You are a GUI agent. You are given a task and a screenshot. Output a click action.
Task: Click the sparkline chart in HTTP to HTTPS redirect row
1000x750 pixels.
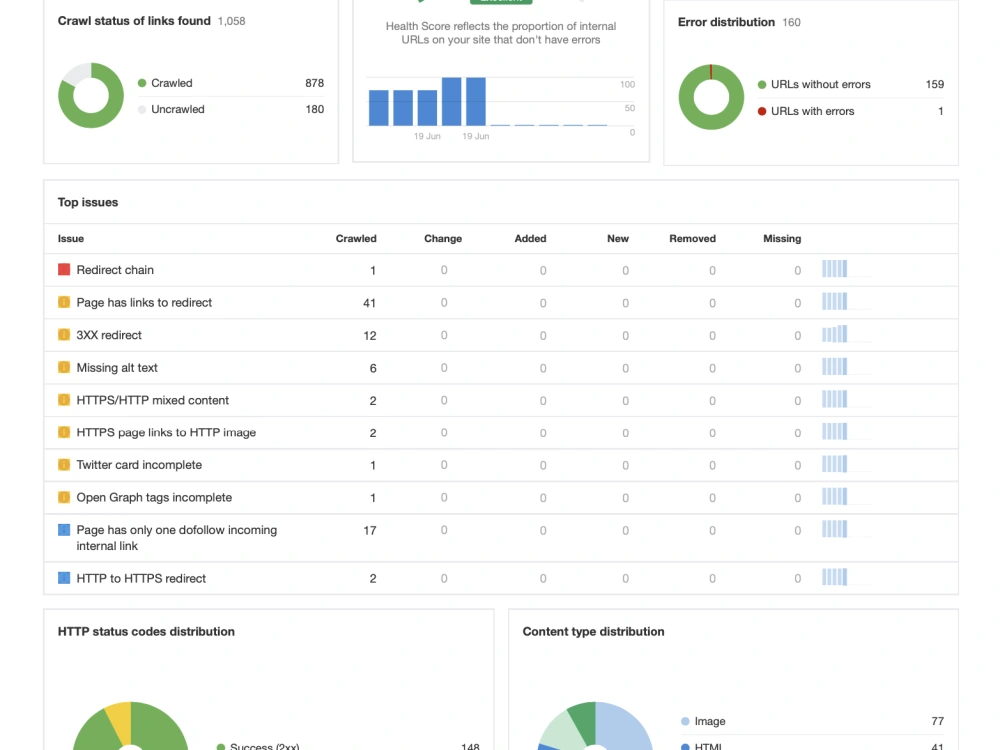[x=834, y=577]
